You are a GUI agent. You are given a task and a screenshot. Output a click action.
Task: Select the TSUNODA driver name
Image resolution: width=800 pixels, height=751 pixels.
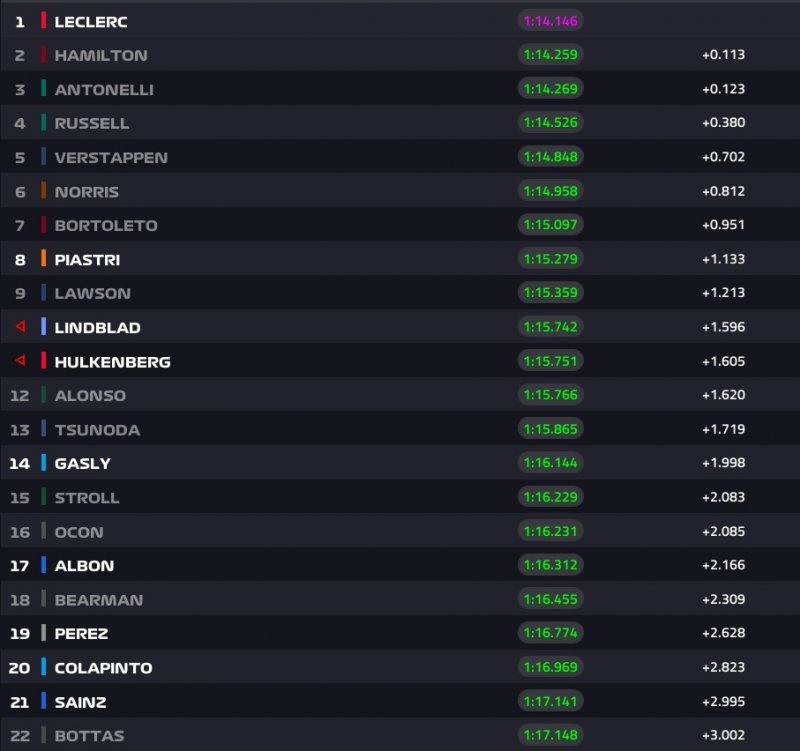(97, 430)
